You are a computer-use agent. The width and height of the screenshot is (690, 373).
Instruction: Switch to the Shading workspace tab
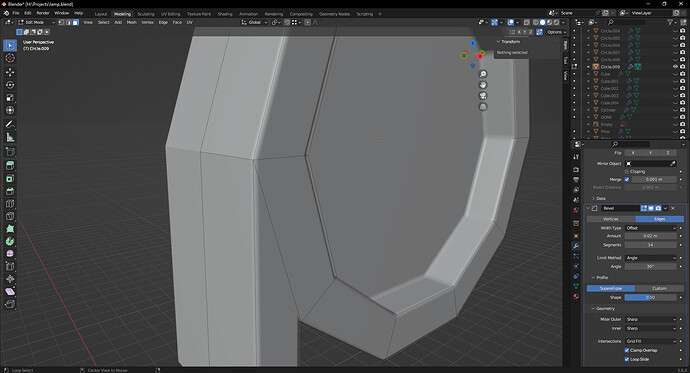(225, 14)
